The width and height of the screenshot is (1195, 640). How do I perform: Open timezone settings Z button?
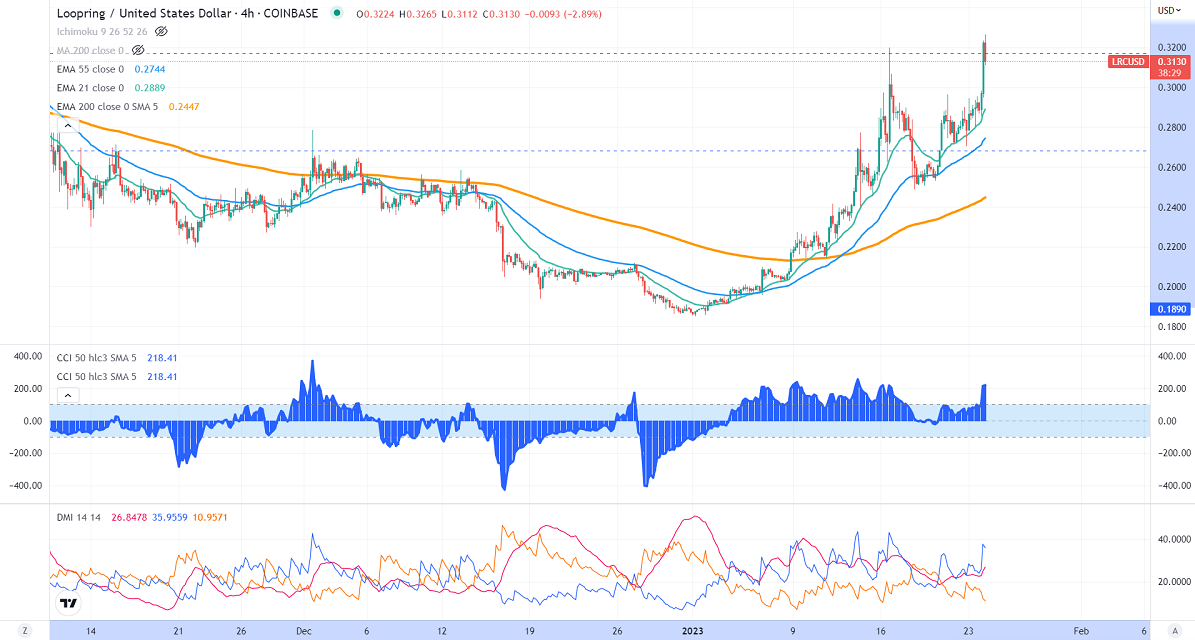[26, 632]
